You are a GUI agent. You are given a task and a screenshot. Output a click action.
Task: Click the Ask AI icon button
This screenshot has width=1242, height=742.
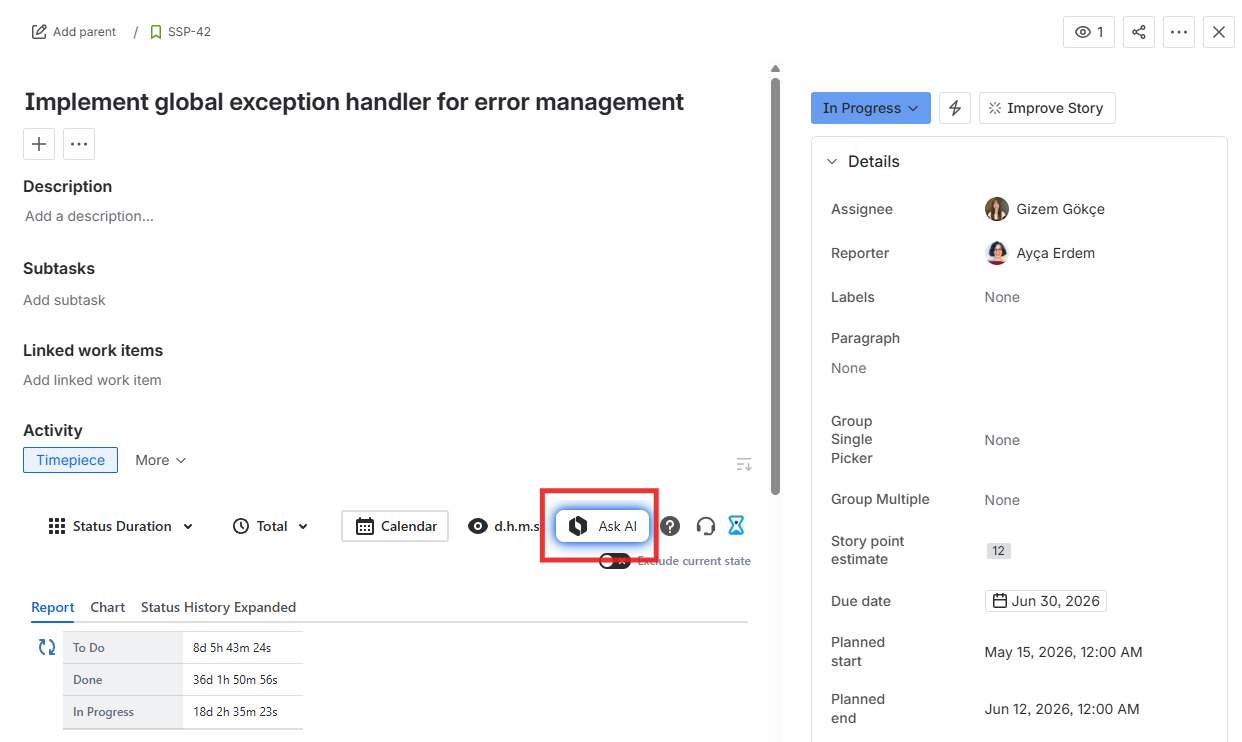pyautogui.click(x=599, y=525)
